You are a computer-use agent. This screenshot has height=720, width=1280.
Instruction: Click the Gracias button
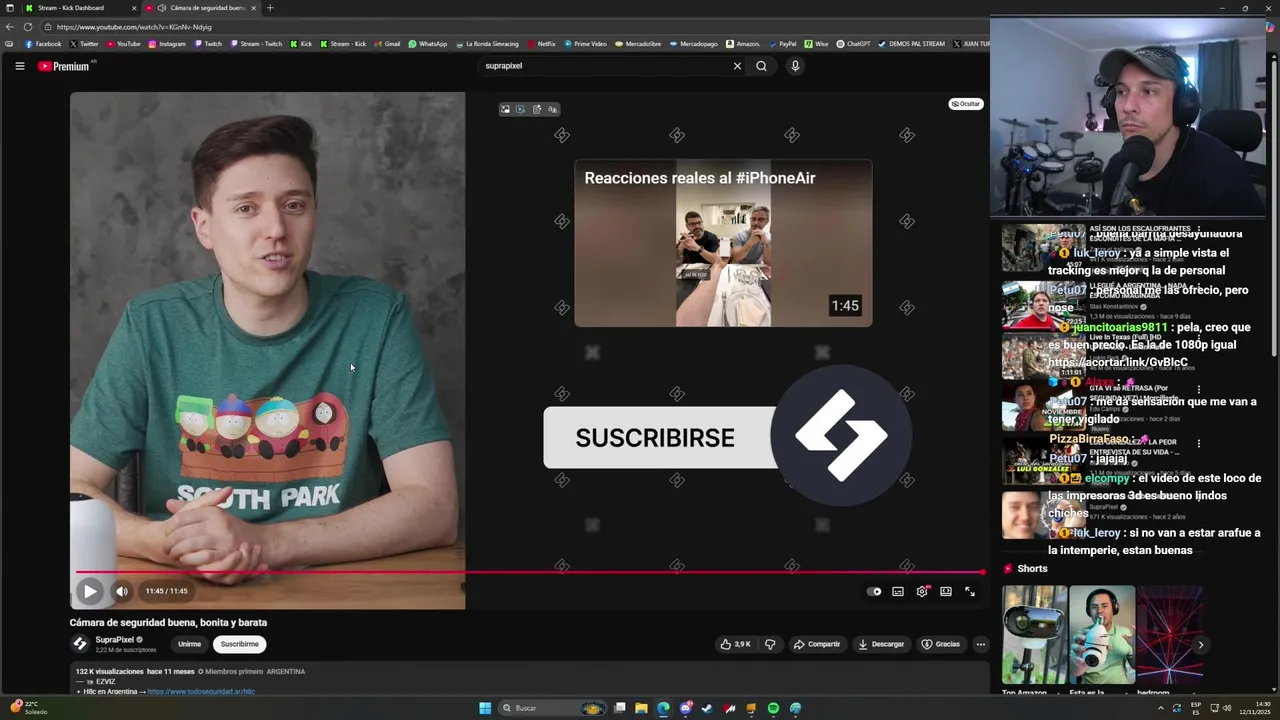pyautogui.click(x=940, y=644)
